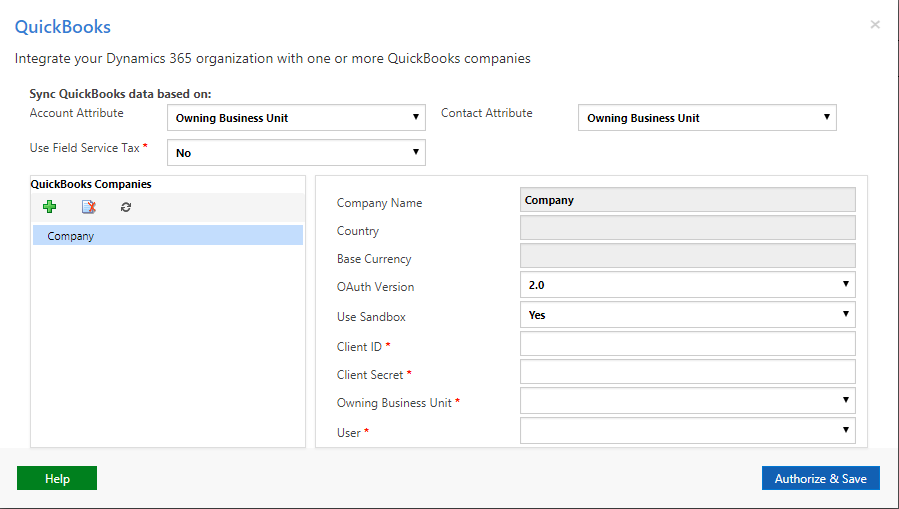Add a new QuickBooks company with green plus
The height and width of the screenshot is (509, 899).
point(49,207)
